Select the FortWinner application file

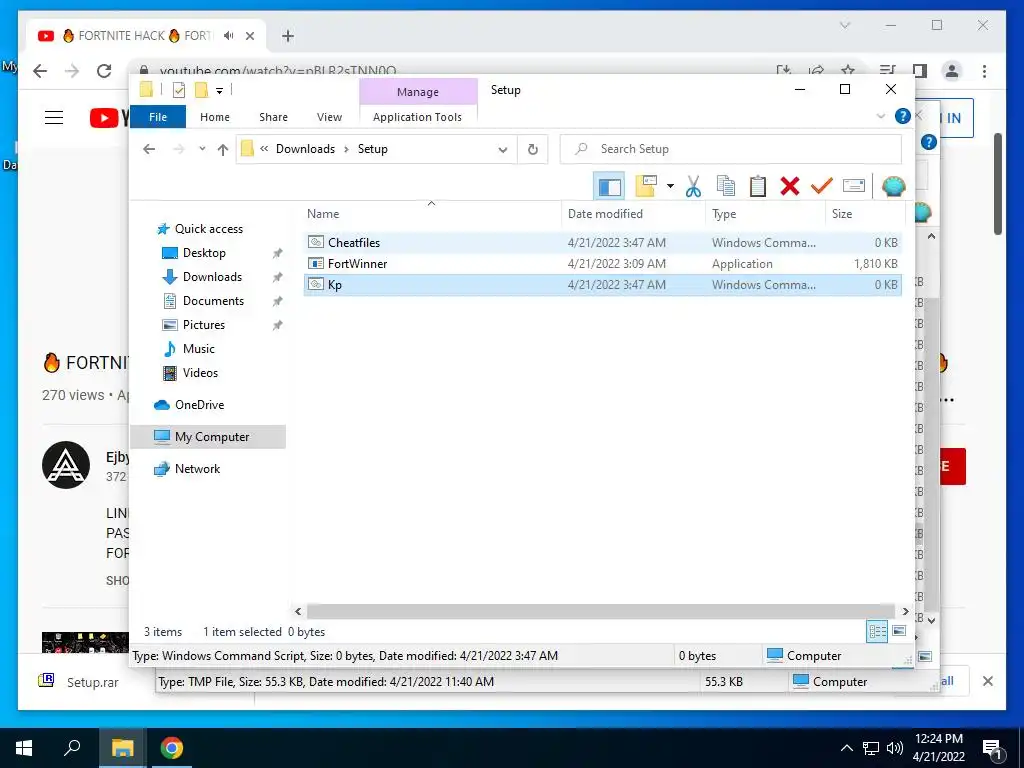click(602, 264)
